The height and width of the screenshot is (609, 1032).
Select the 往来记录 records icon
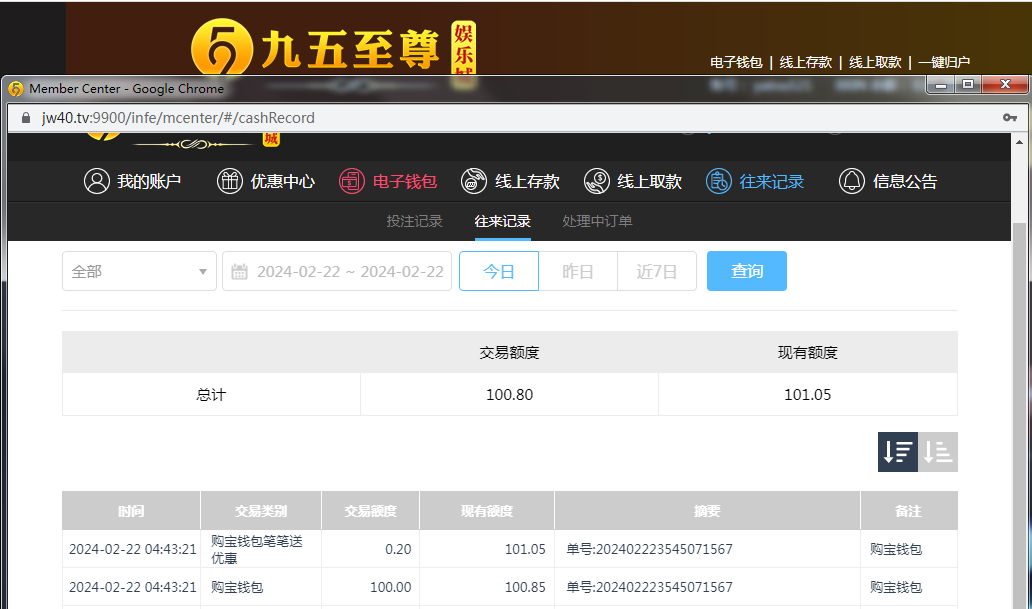coord(719,181)
